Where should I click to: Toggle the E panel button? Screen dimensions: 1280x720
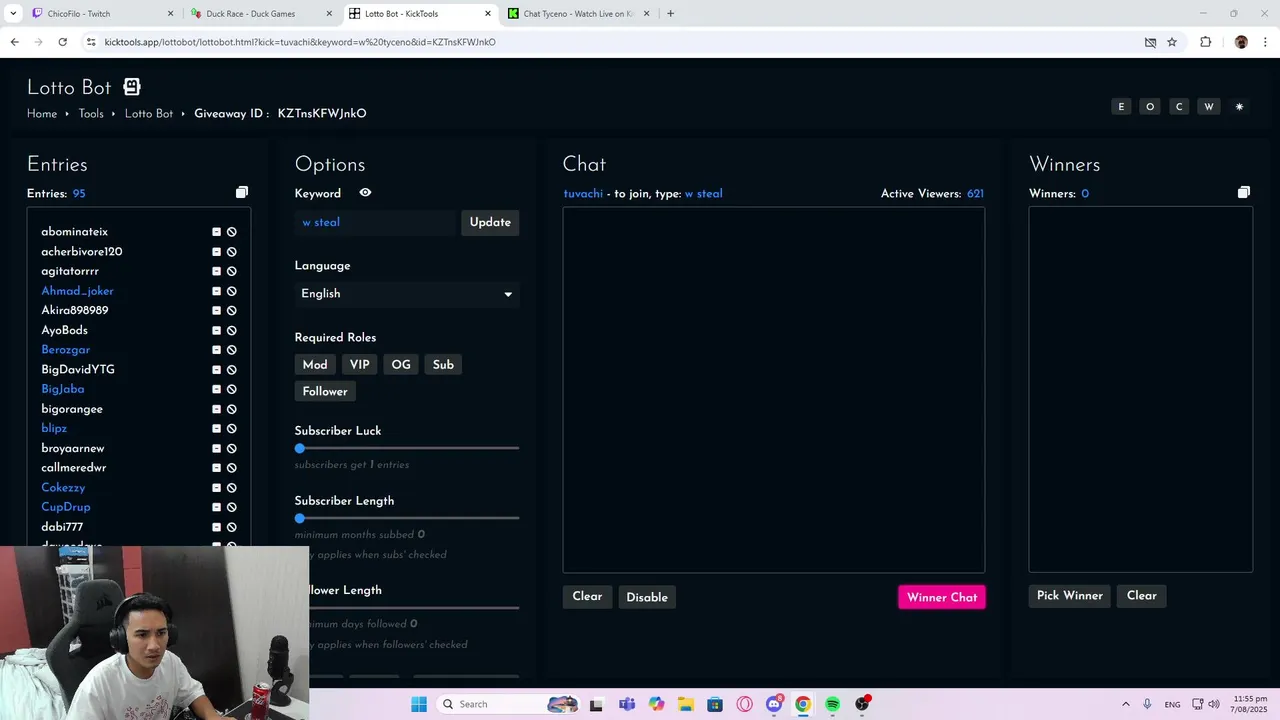pyautogui.click(x=1121, y=107)
